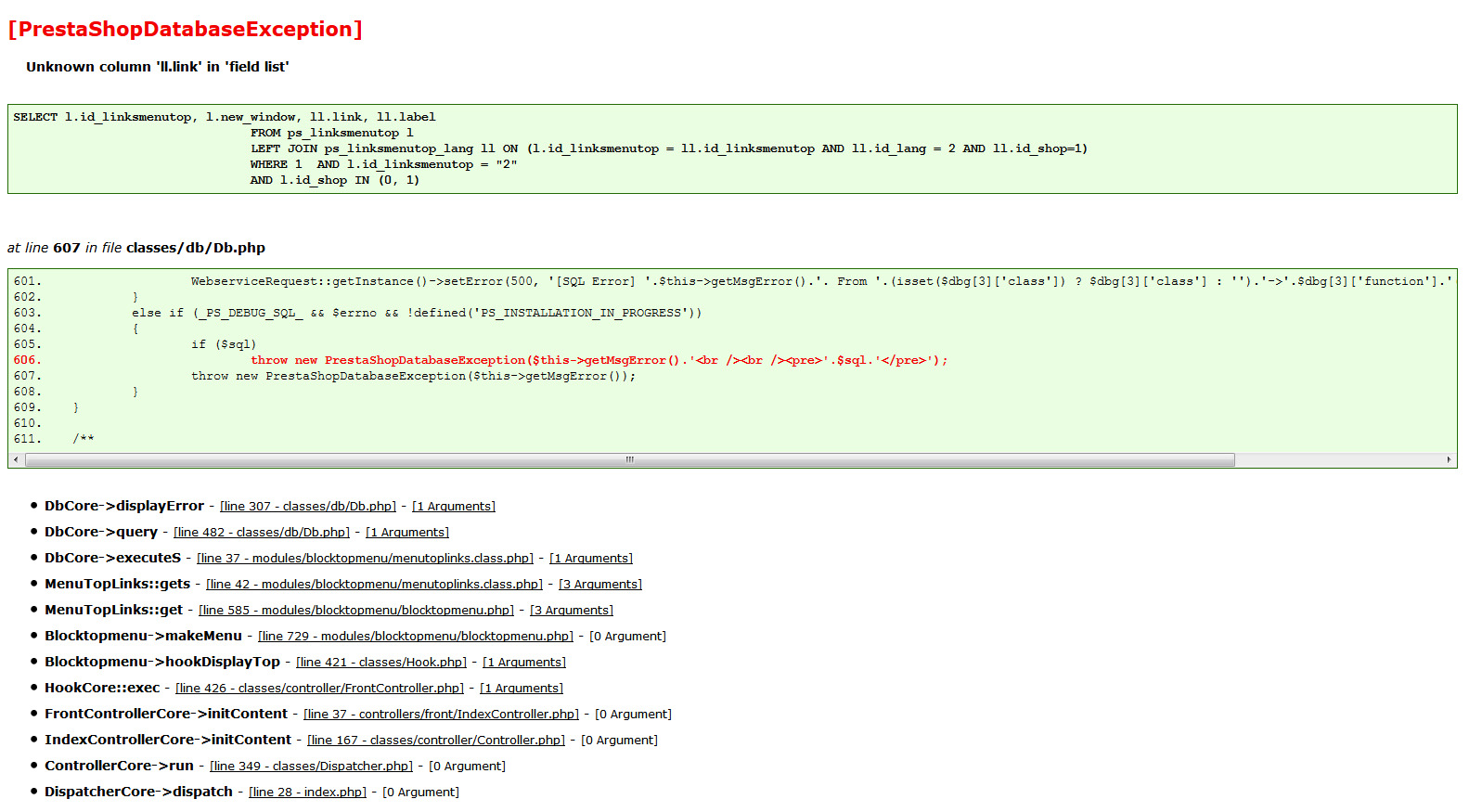Click the Blocktopmenu->hookDisplayTop trace entry name

click(162, 662)
